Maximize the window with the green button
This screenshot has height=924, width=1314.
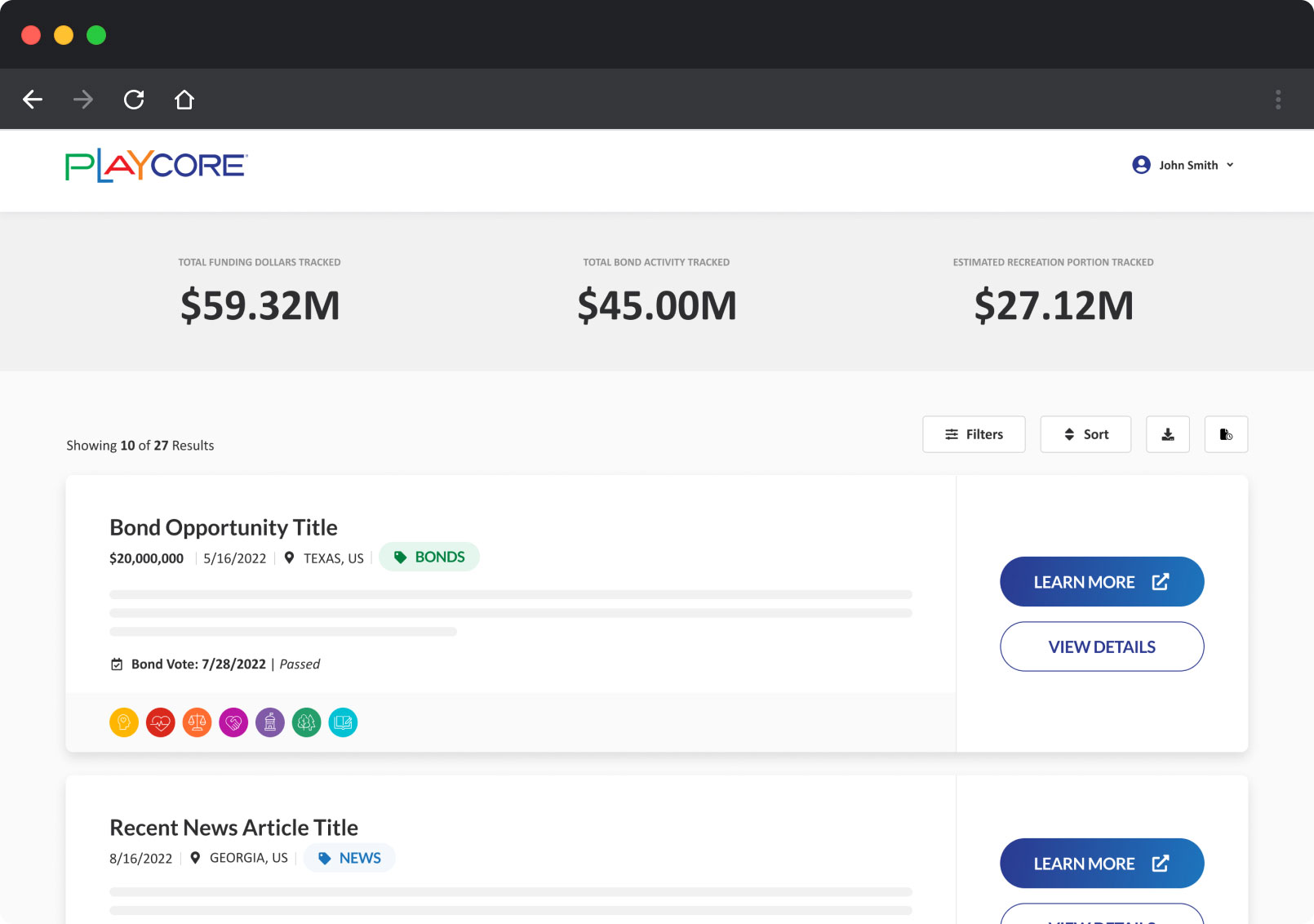tap(96, 35)
